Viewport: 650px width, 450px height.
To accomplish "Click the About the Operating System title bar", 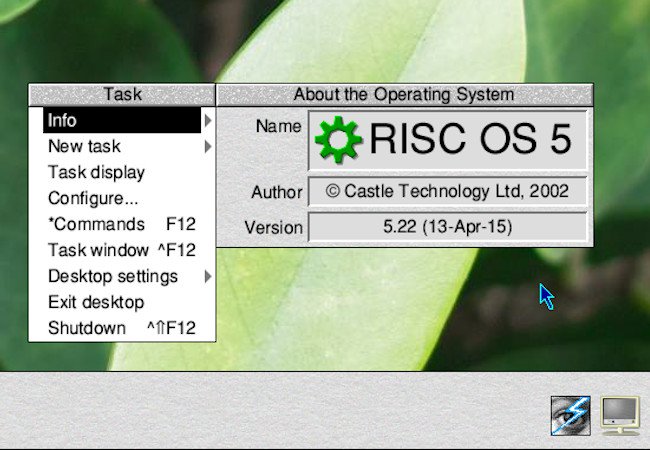I will [x=404, y=95].
